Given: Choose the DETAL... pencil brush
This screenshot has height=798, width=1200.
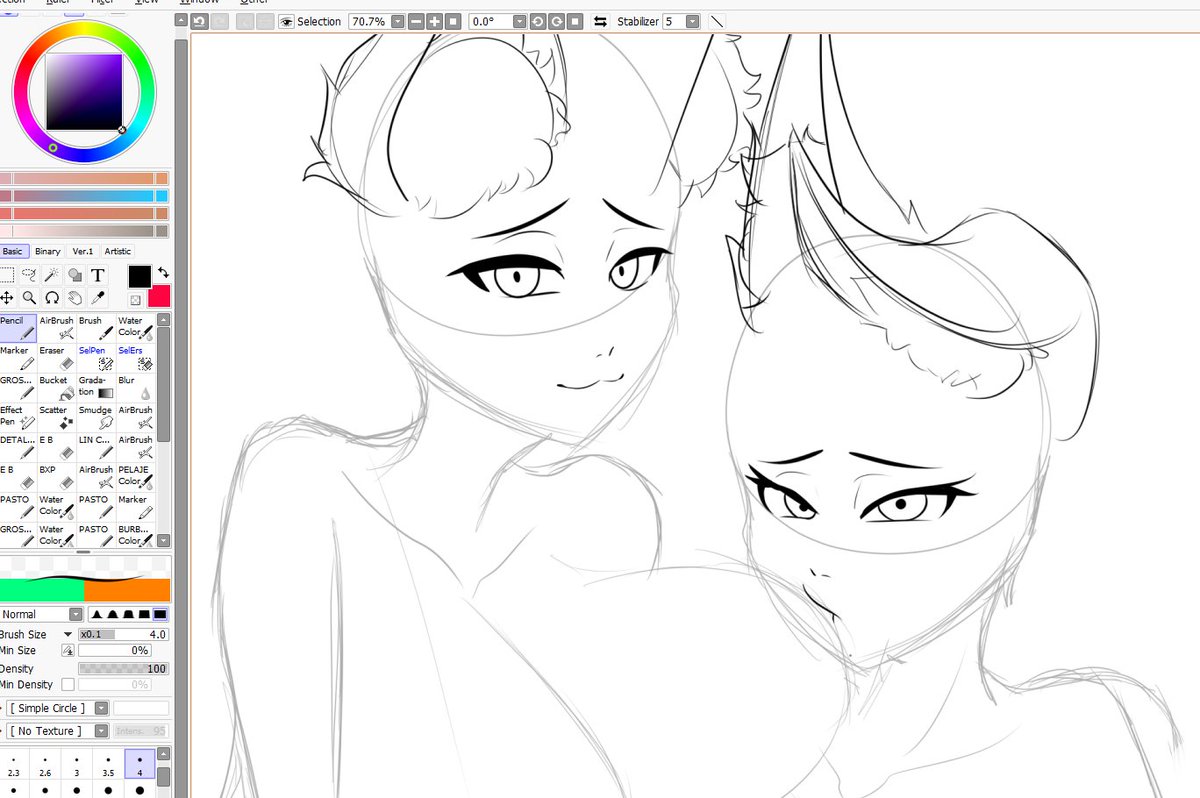Looking at the screenshot, I should click(x=17, y=447).
